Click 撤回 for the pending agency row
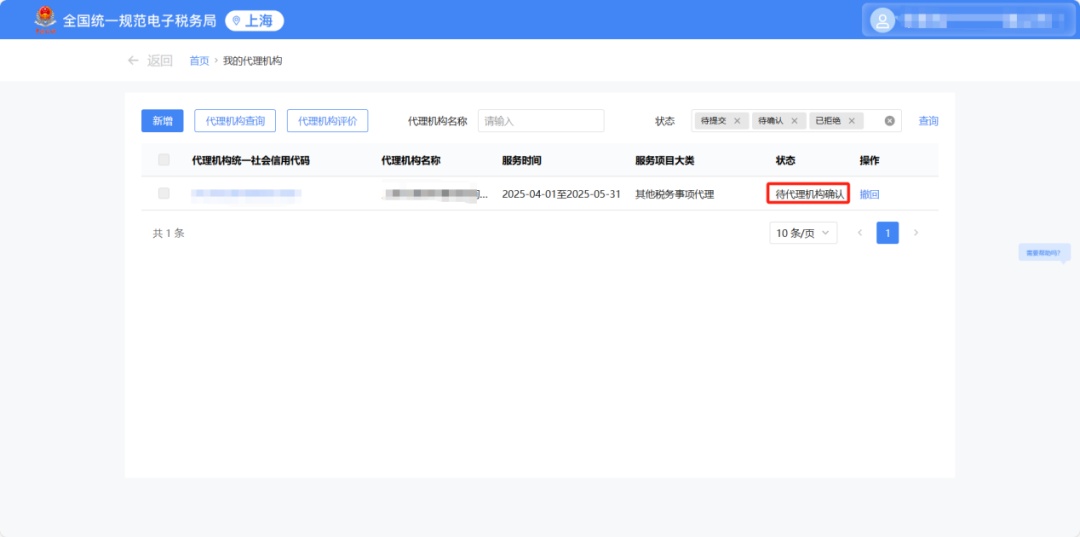The width and height of the screenshot is (1080, 537). pyautogui.click(x=869, y=194)
